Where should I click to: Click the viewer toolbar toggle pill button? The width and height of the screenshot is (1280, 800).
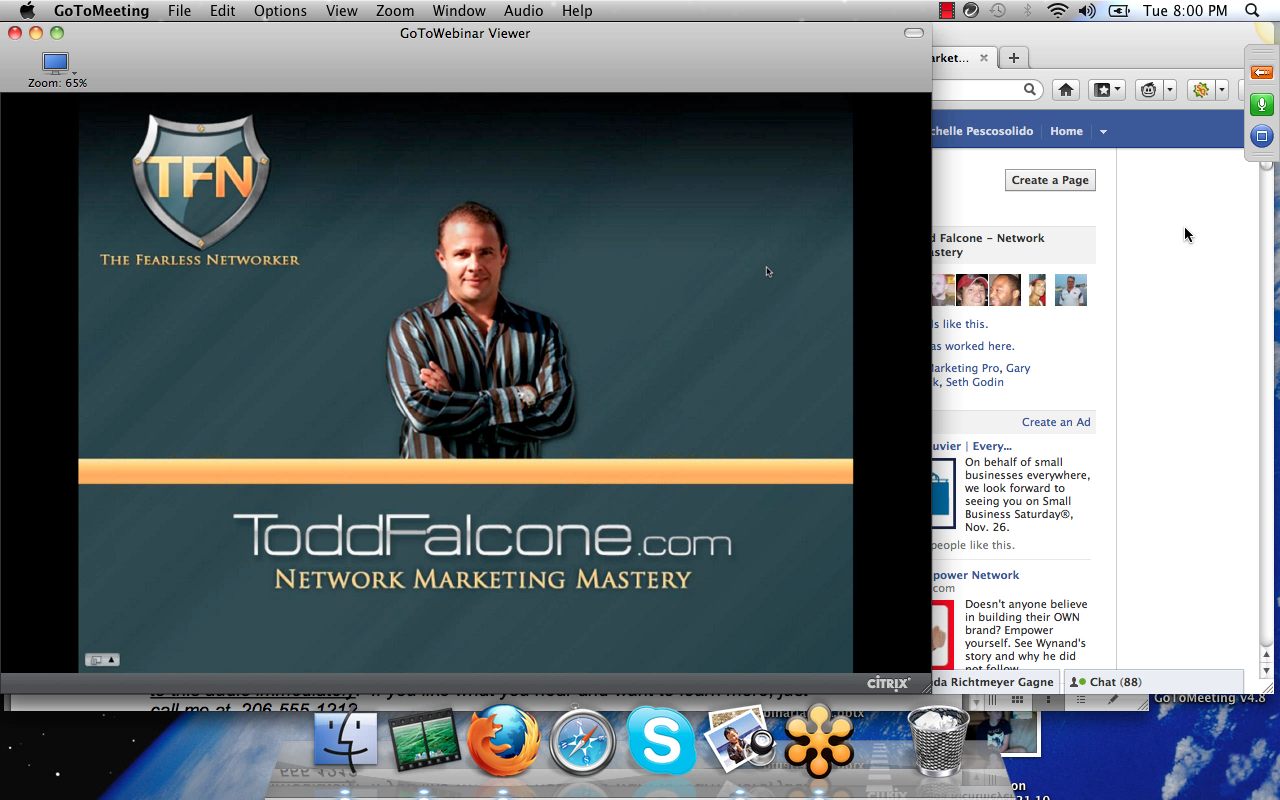[x=914, y=33]
